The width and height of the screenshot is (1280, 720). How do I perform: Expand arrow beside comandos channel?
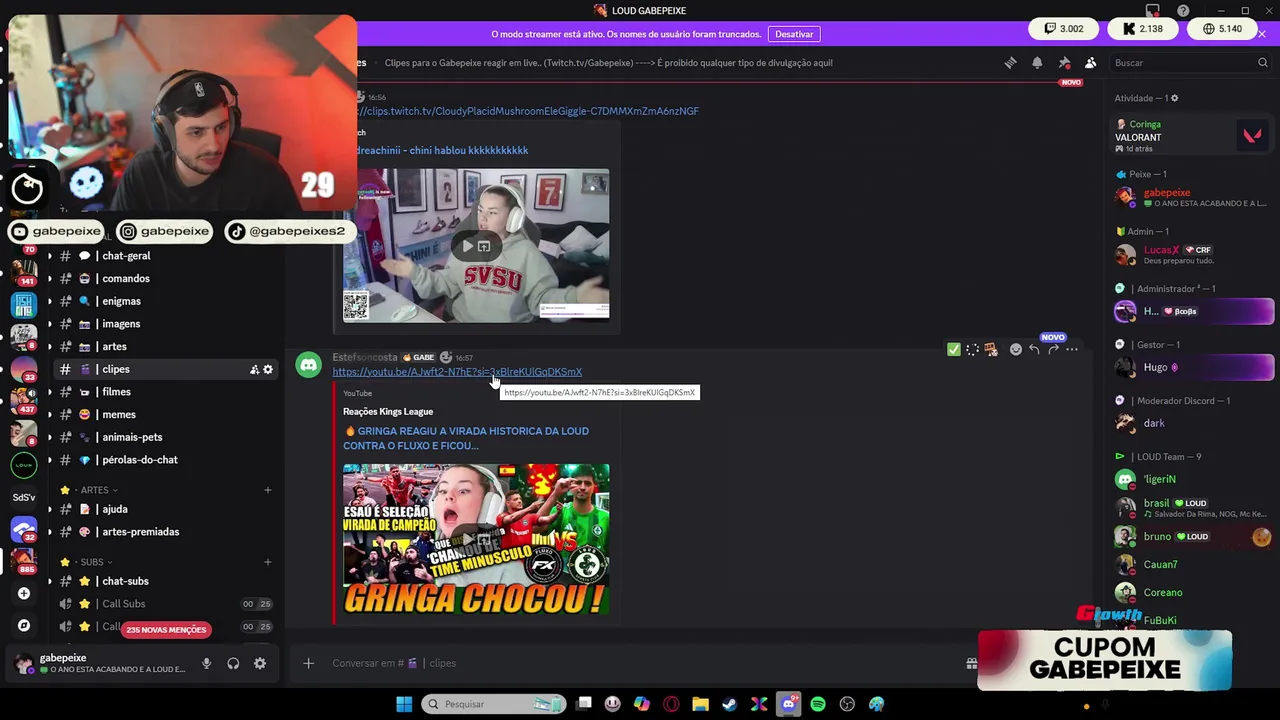[x=49, y=279]
